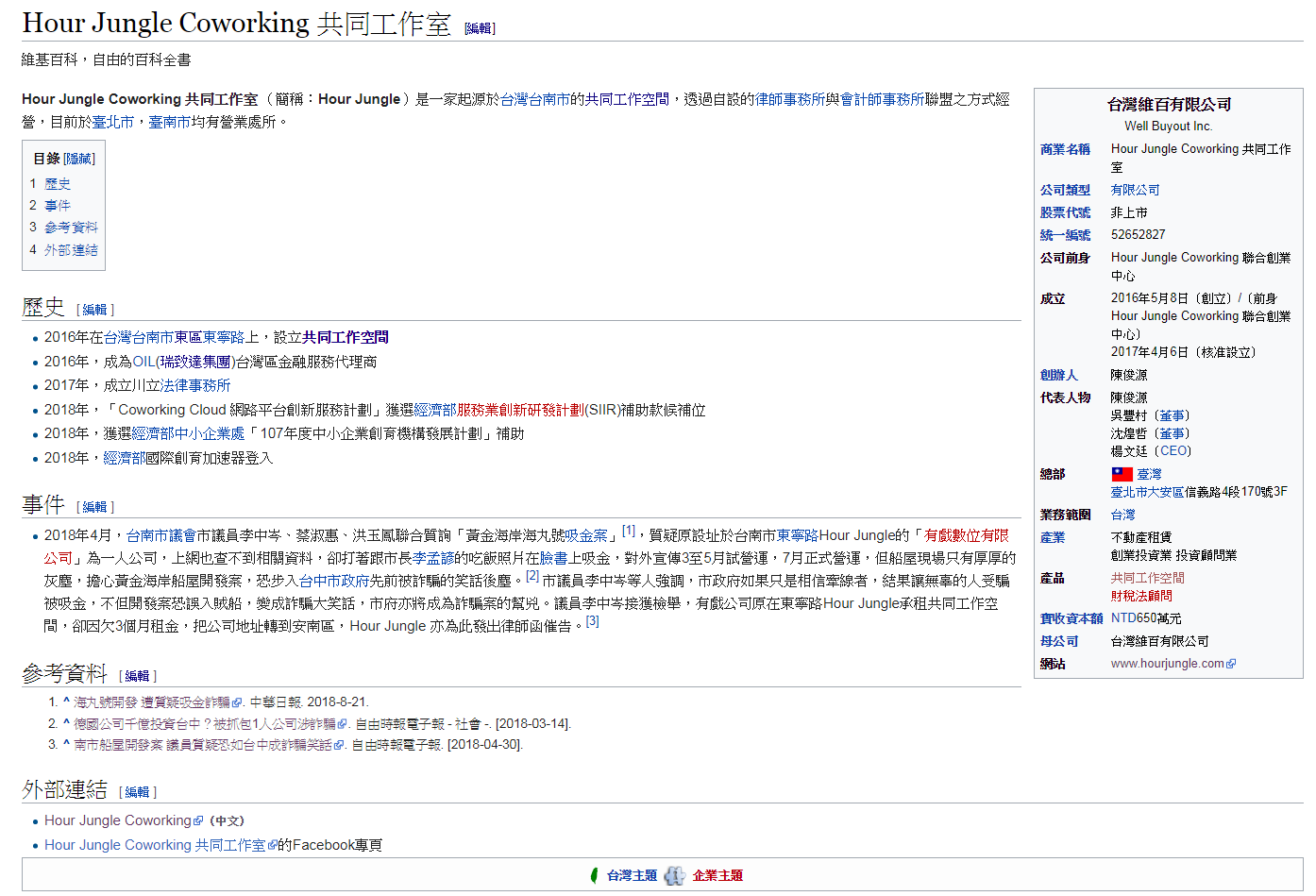This screenshot has width=1316, height=896.
Task: Open reference 南市船屋開發案 article
Action: point(202,745)
